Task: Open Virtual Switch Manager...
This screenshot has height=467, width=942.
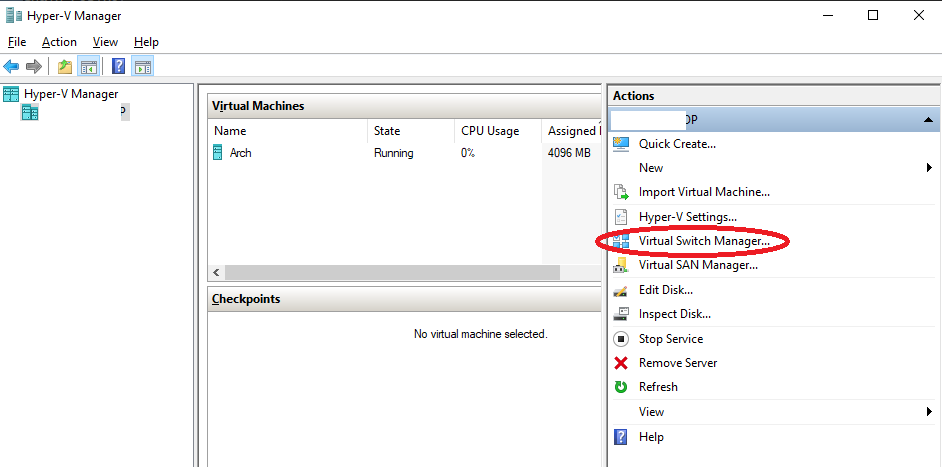Action: point(704,241)
